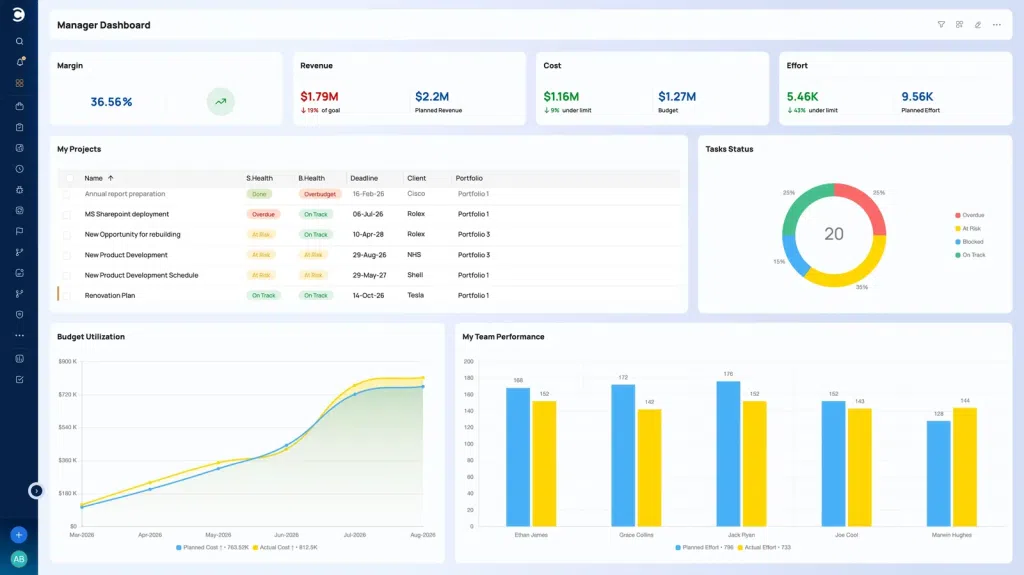Open the flag icon in sidebar
Viewport: 1024px width, 575px height.
click(x=20, y=231)
